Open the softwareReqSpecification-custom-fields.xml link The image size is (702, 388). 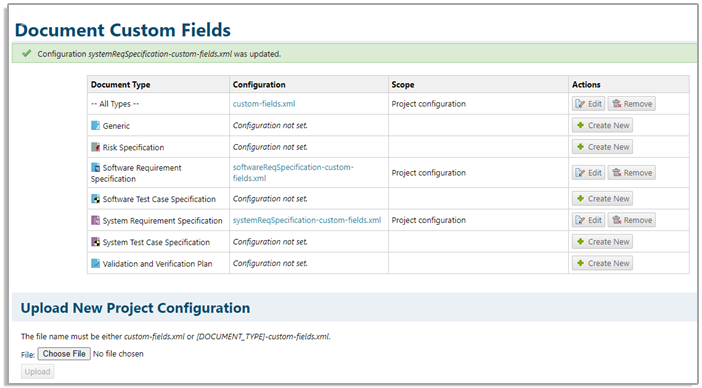tap(293, 173)
